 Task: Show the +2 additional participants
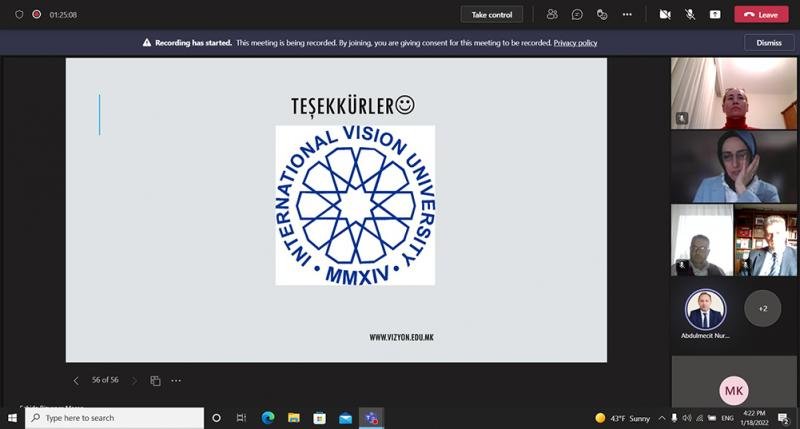coord(762,309)
